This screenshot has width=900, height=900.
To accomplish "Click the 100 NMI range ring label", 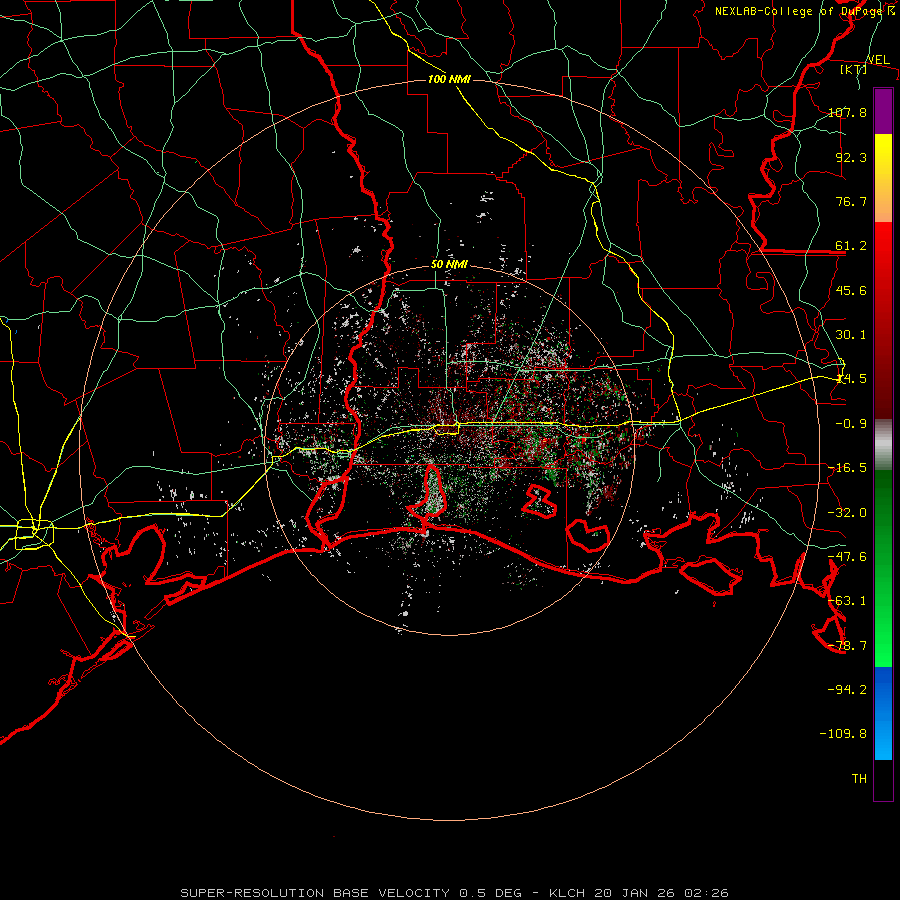I will tap(449, 79).
